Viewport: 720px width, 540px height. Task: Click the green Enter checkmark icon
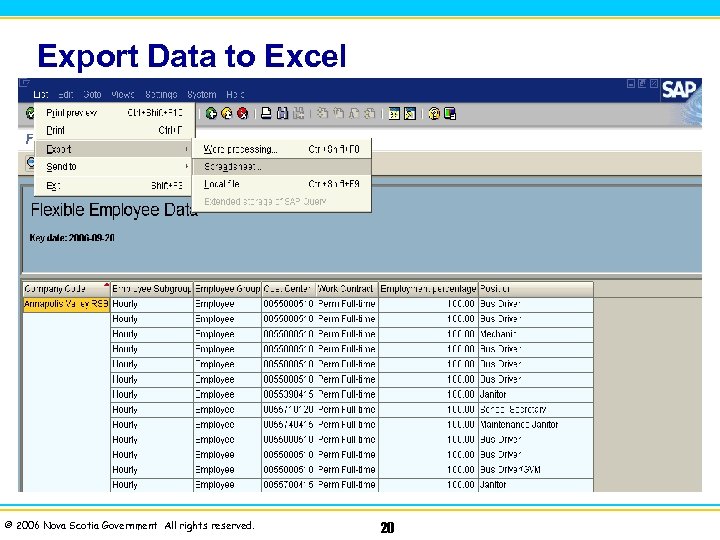pos(29,112)
